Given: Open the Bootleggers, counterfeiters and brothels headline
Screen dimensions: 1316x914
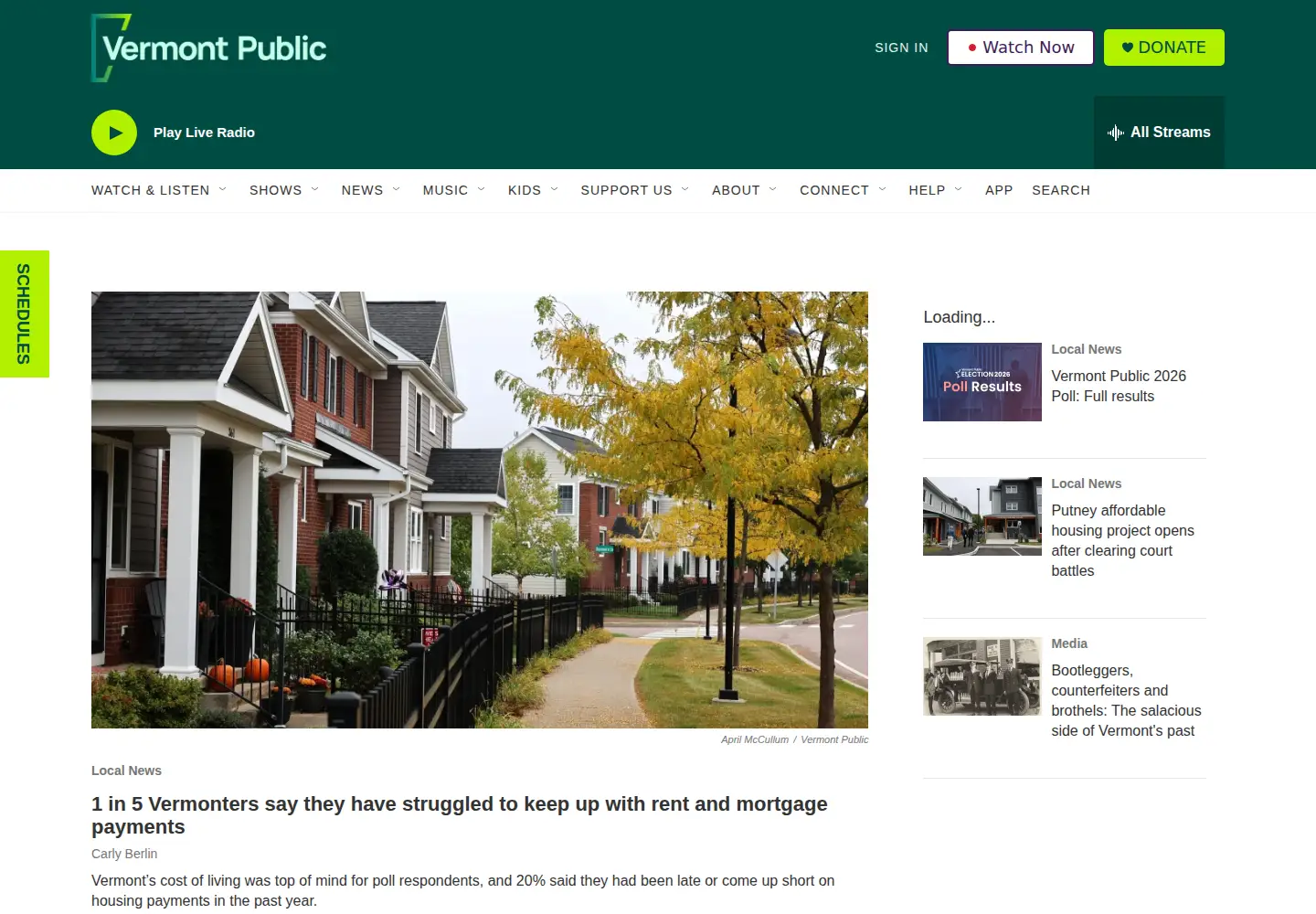Looking at the screenshot, I should point(1126,700).
